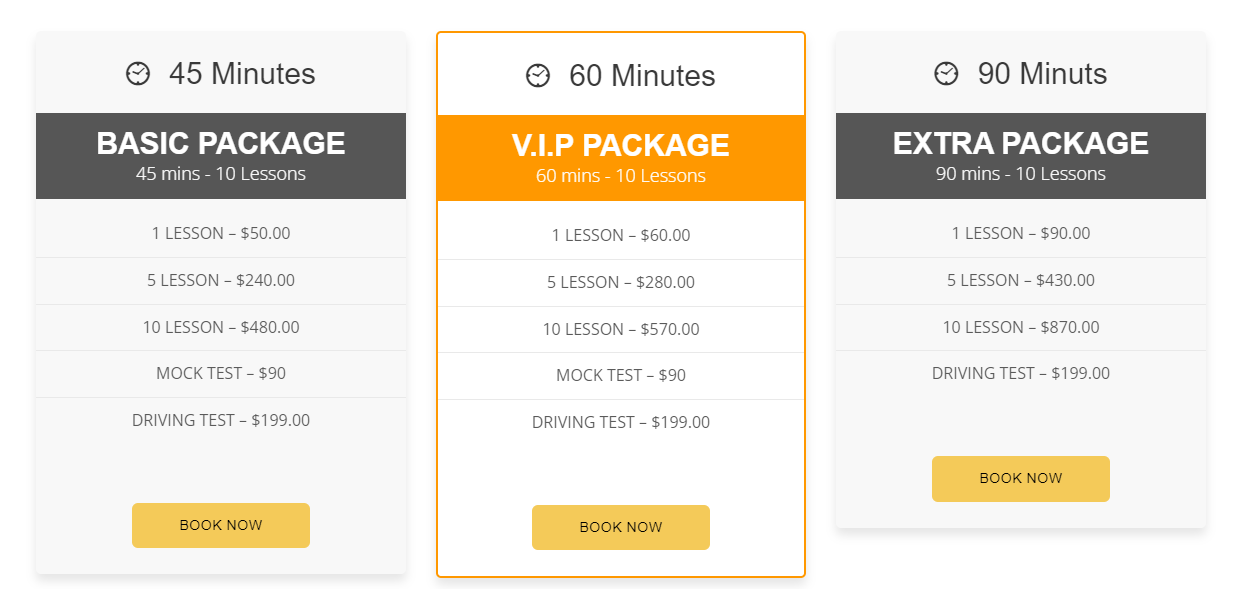Screen dimensions: 1242x603
Task: Select the 5 LESSON $240.00 row
Action: 220,280
